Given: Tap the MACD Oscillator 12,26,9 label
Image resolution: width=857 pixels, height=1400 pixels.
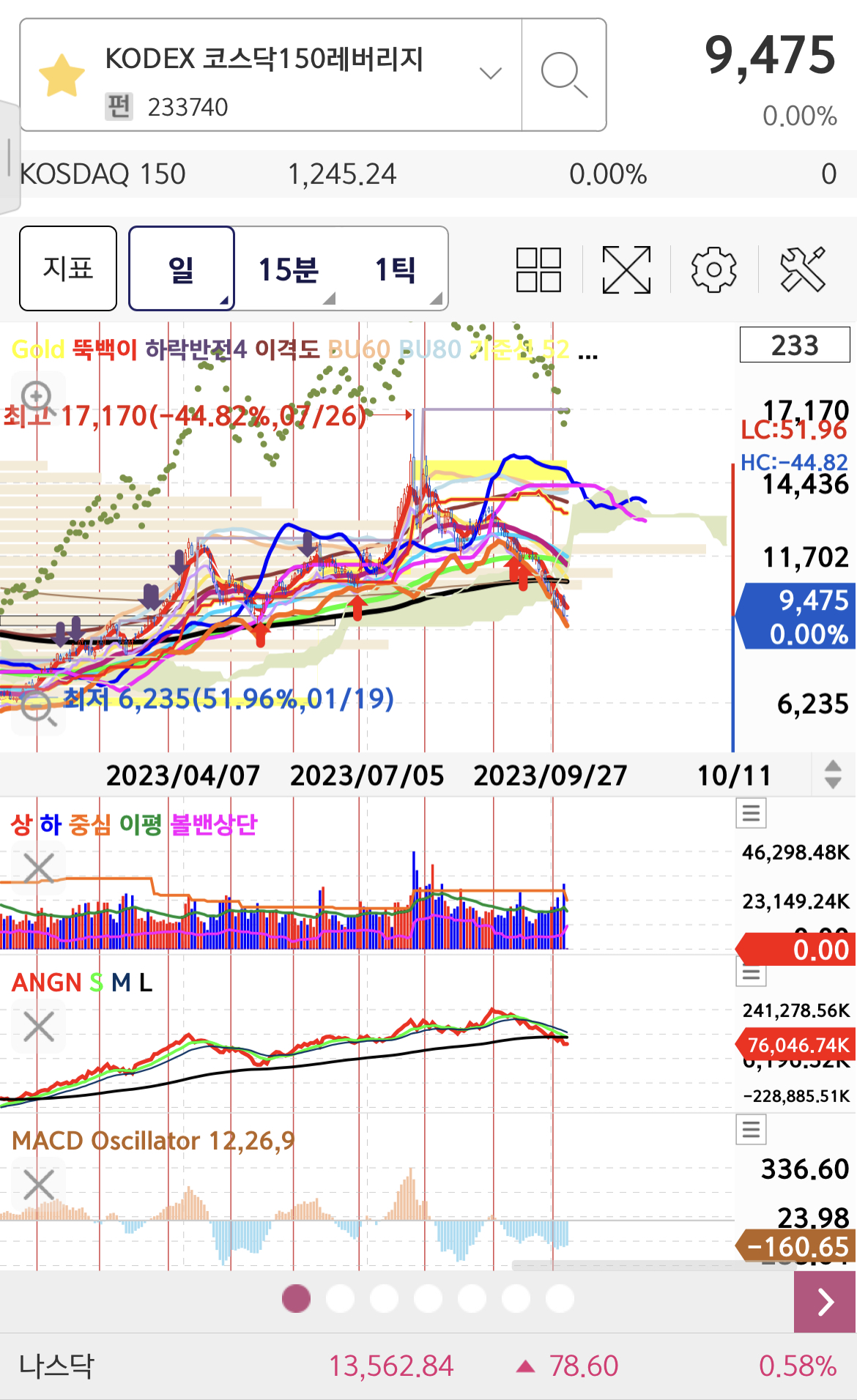Looking at the screenshot, I should click(x=153, y=1140).
